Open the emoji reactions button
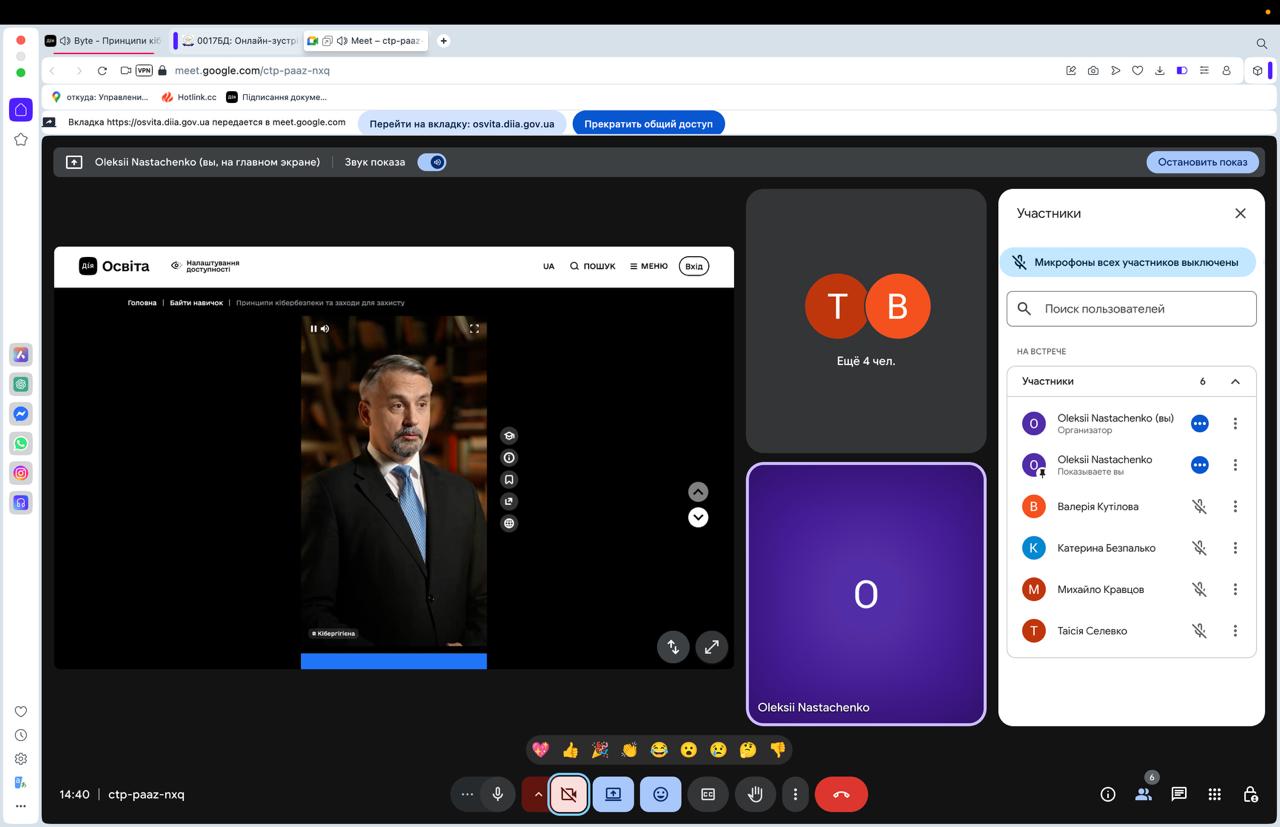The image size is (1280, 827). (x=660, y=794)
